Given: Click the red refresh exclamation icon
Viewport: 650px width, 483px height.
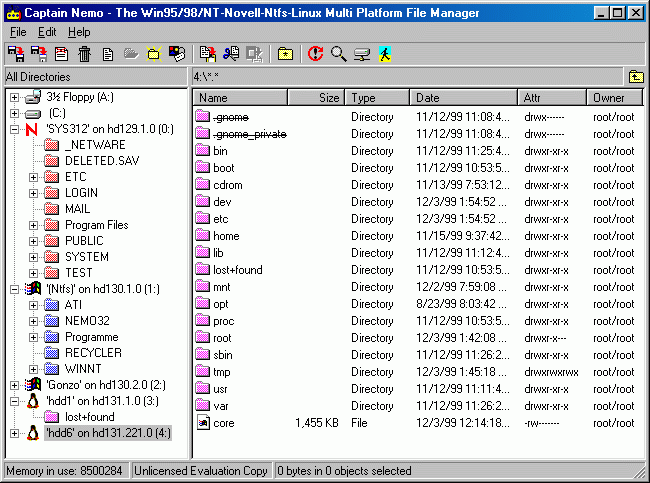Looking at the screenshot, I should tap(315, 54).
